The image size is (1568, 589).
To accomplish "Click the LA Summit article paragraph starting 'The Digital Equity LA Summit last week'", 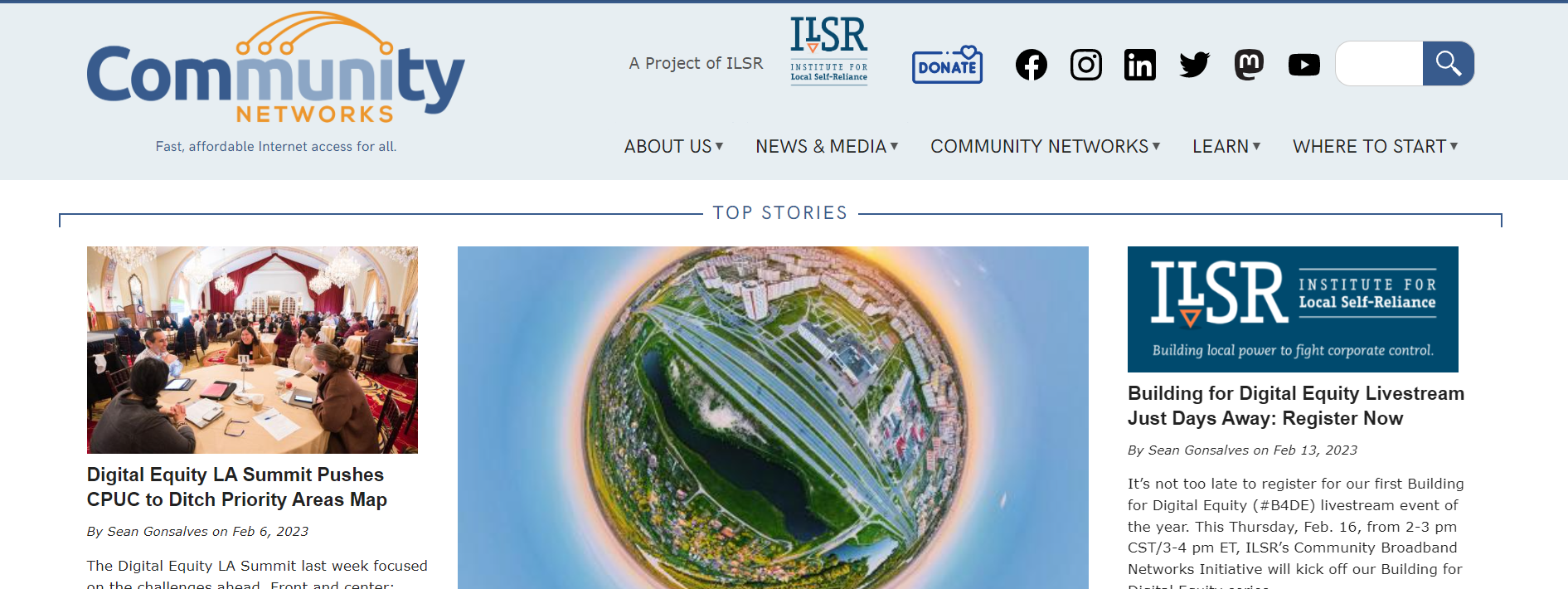I will [257, 574].
